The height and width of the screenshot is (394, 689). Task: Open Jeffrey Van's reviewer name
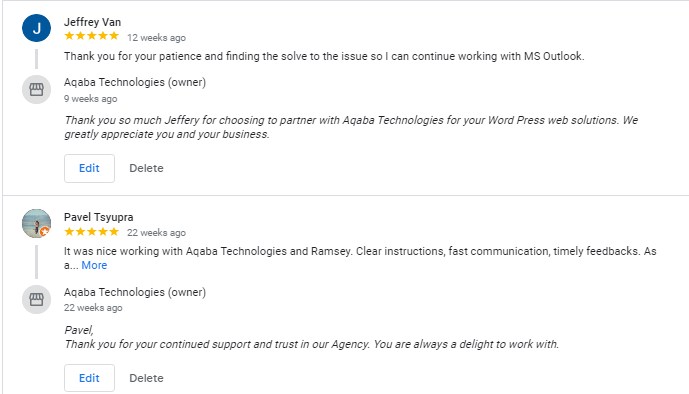coord(92,22)
